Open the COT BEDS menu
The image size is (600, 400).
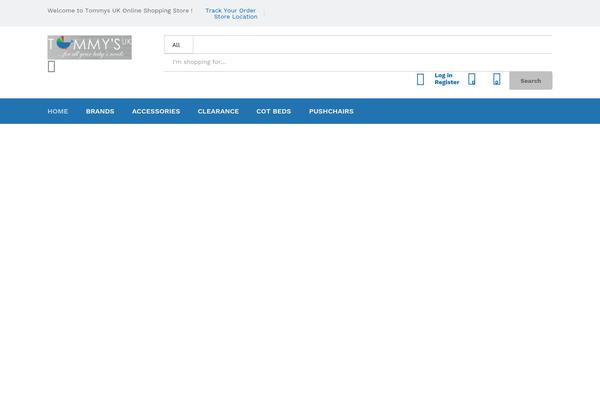[274, 111]
